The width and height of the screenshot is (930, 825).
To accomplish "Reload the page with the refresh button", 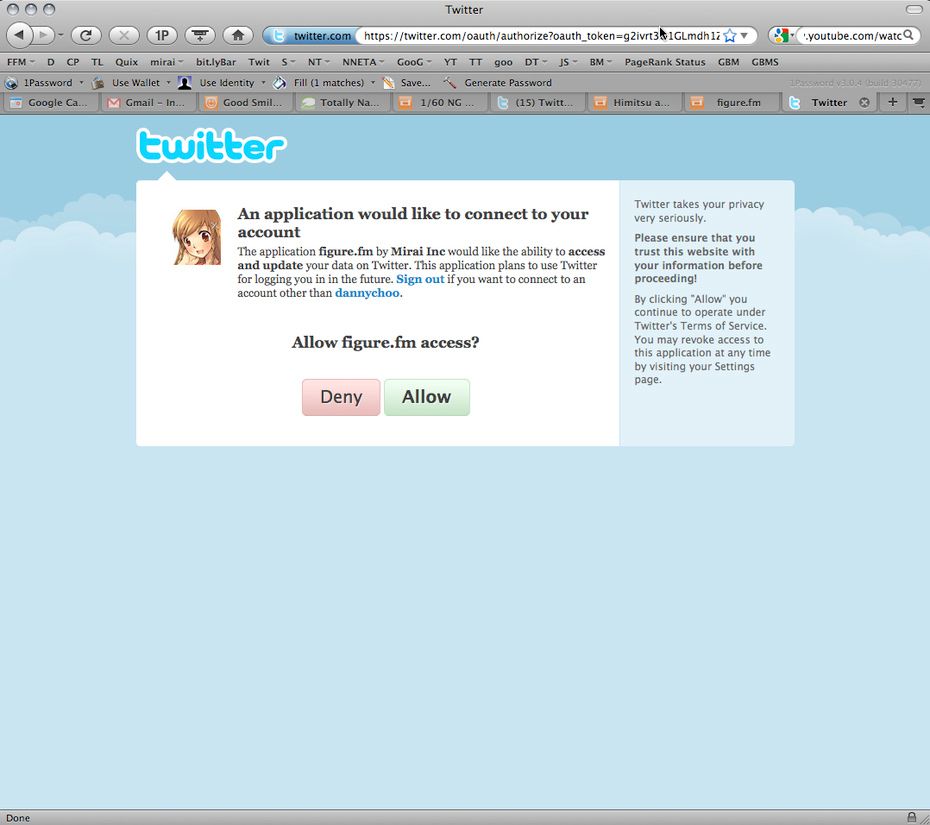I will click(x=86, y=35).
